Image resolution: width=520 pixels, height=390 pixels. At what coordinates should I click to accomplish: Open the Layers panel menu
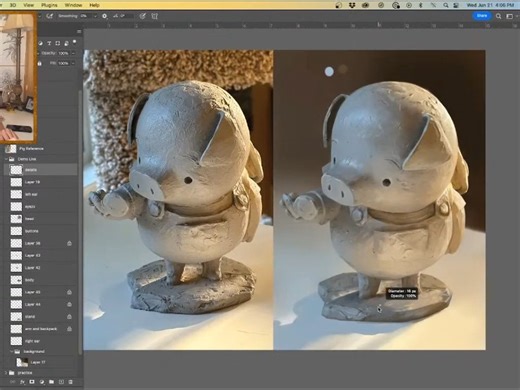tap(79, 32)
